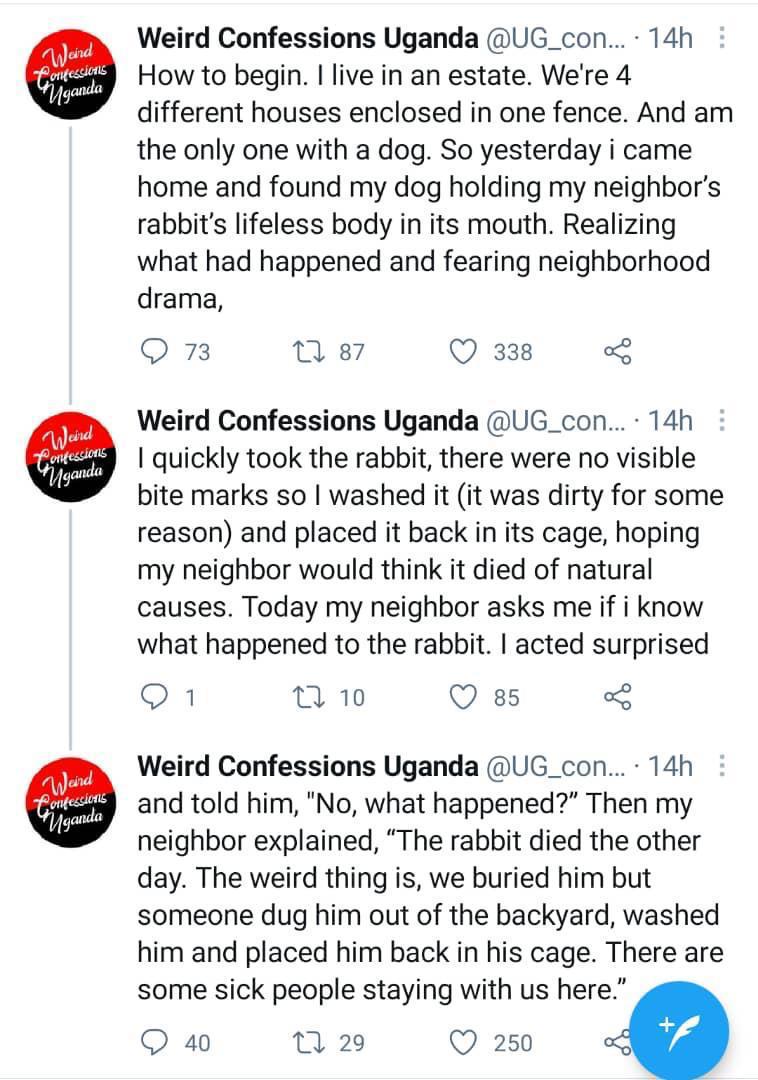Share the second tweet about washing the rabbit
The width and height of the screenshot is (758, 1080).
point(618,696)
